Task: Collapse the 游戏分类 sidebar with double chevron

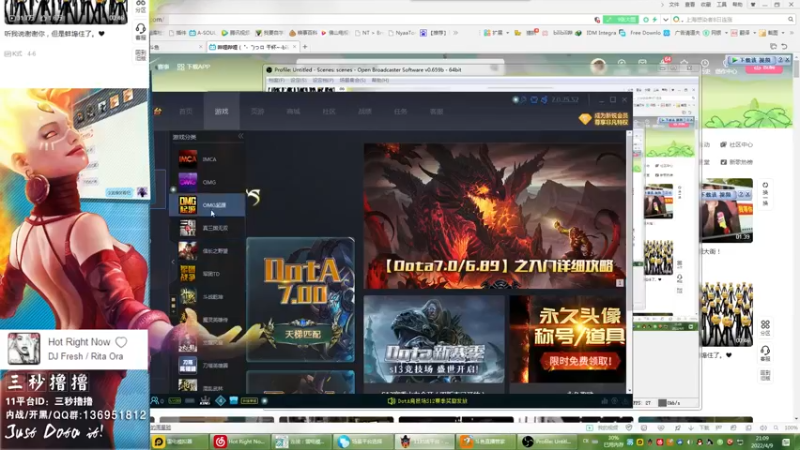Action: 240,136
